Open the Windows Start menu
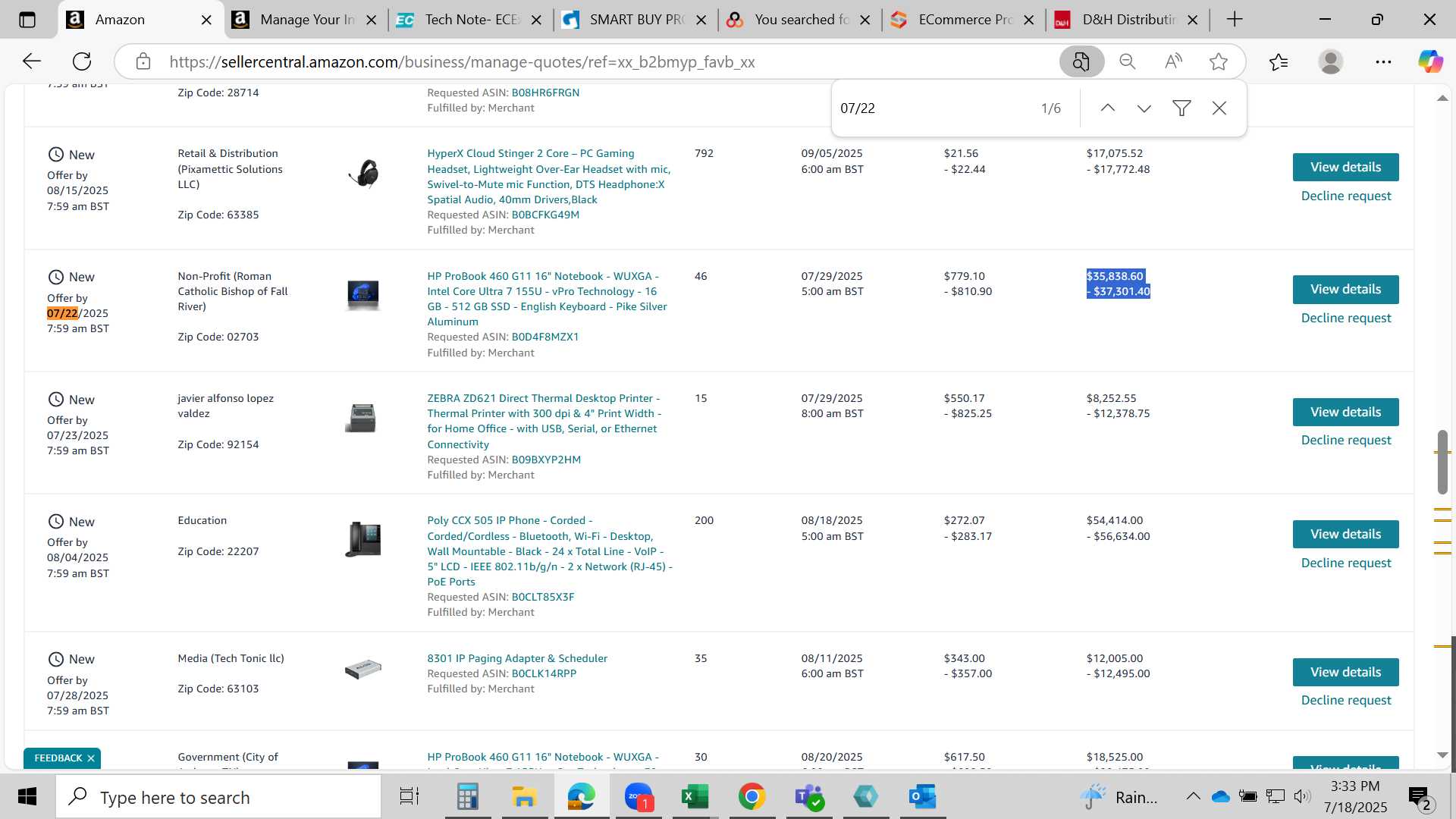 coord(27,797)
